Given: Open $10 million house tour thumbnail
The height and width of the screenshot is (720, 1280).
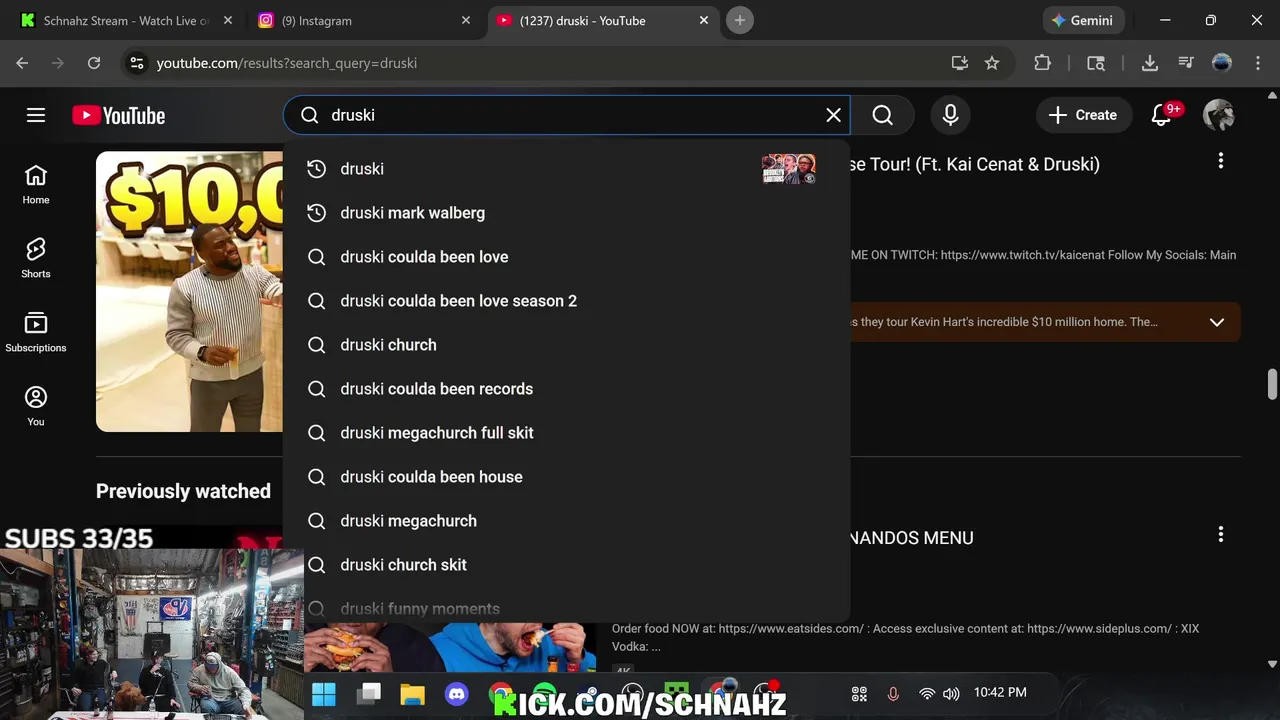Looking at the screenshot, I should tap(190, 291).
